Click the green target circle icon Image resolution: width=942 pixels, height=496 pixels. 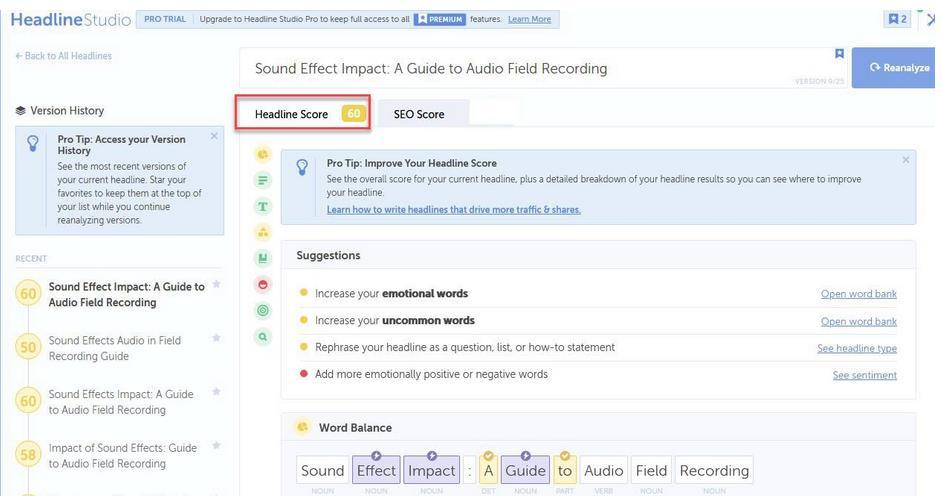263,310
